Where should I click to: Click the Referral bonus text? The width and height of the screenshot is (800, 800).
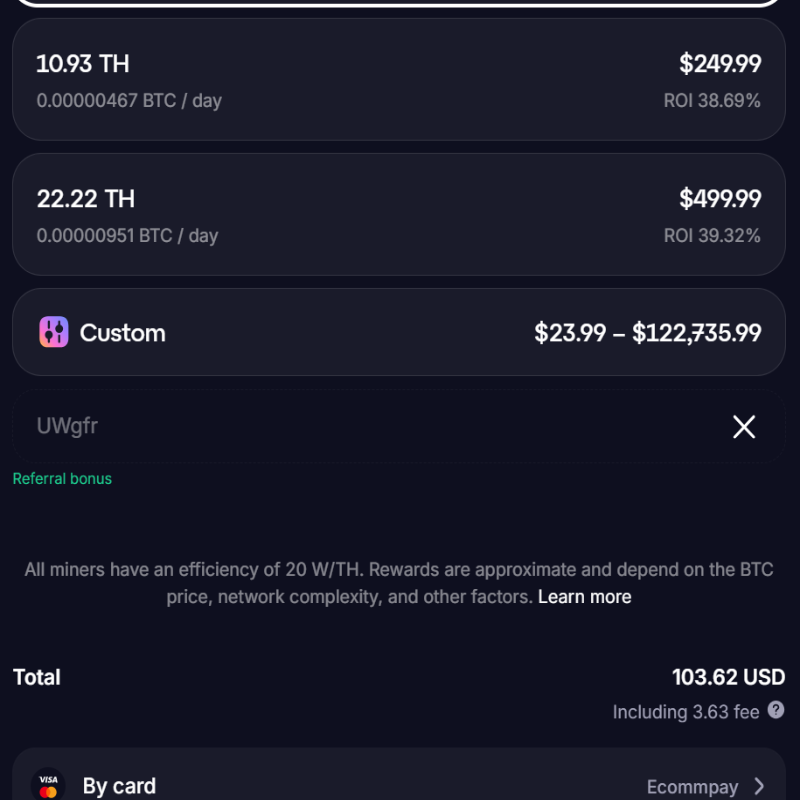62,479
